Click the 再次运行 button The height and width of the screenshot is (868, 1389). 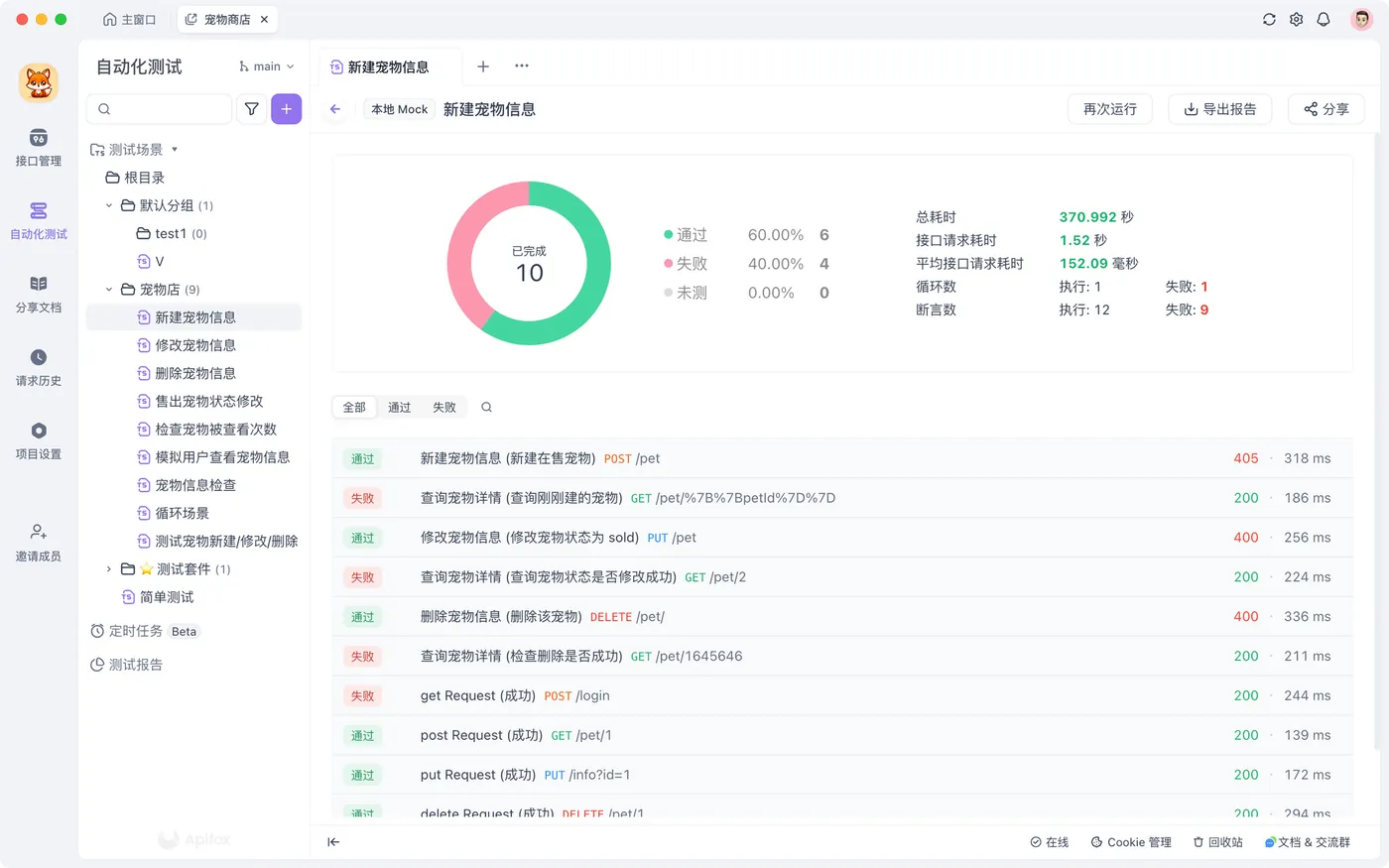[x=1110, y=109]
